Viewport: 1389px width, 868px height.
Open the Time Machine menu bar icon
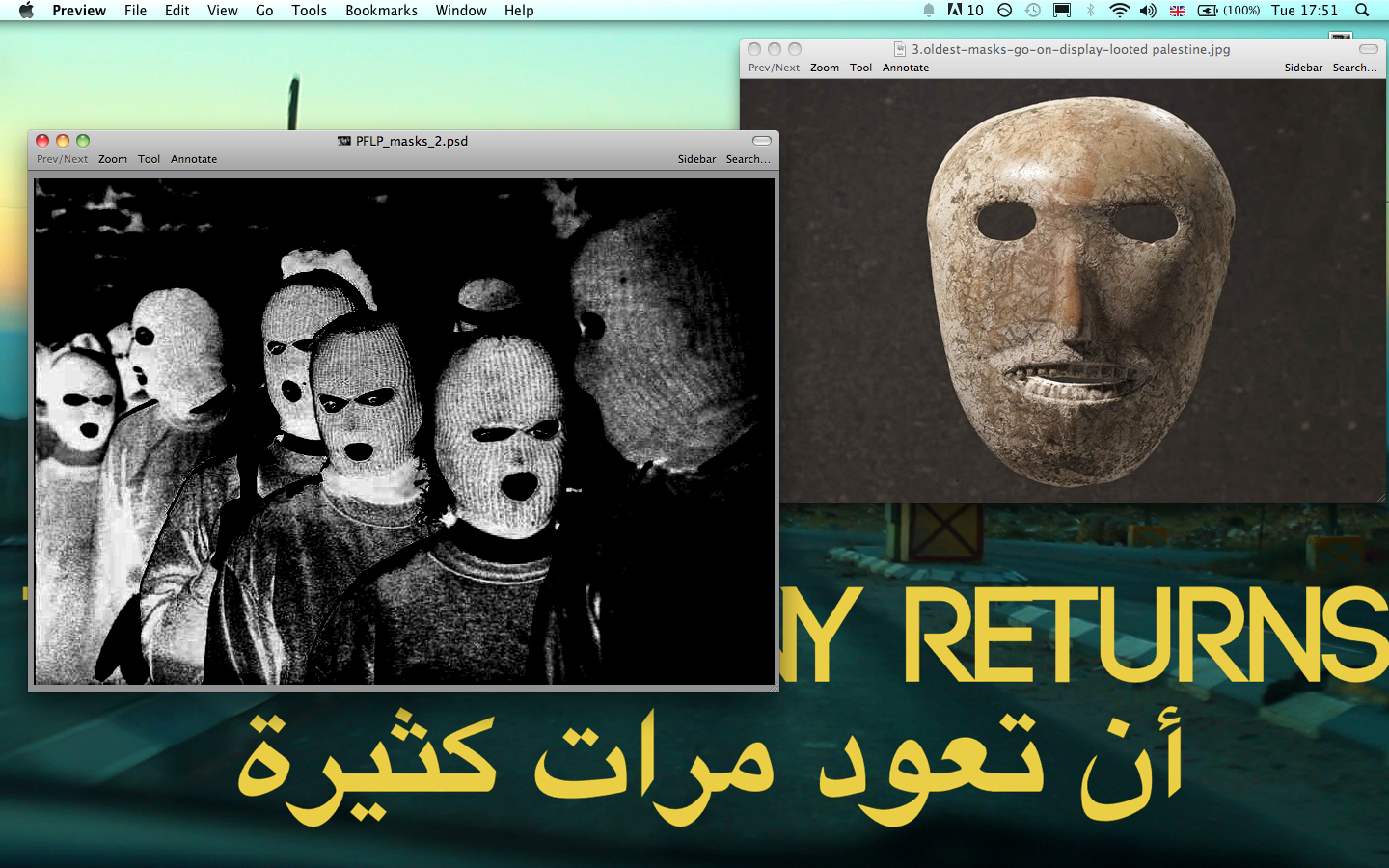[x=1033, y=11]
